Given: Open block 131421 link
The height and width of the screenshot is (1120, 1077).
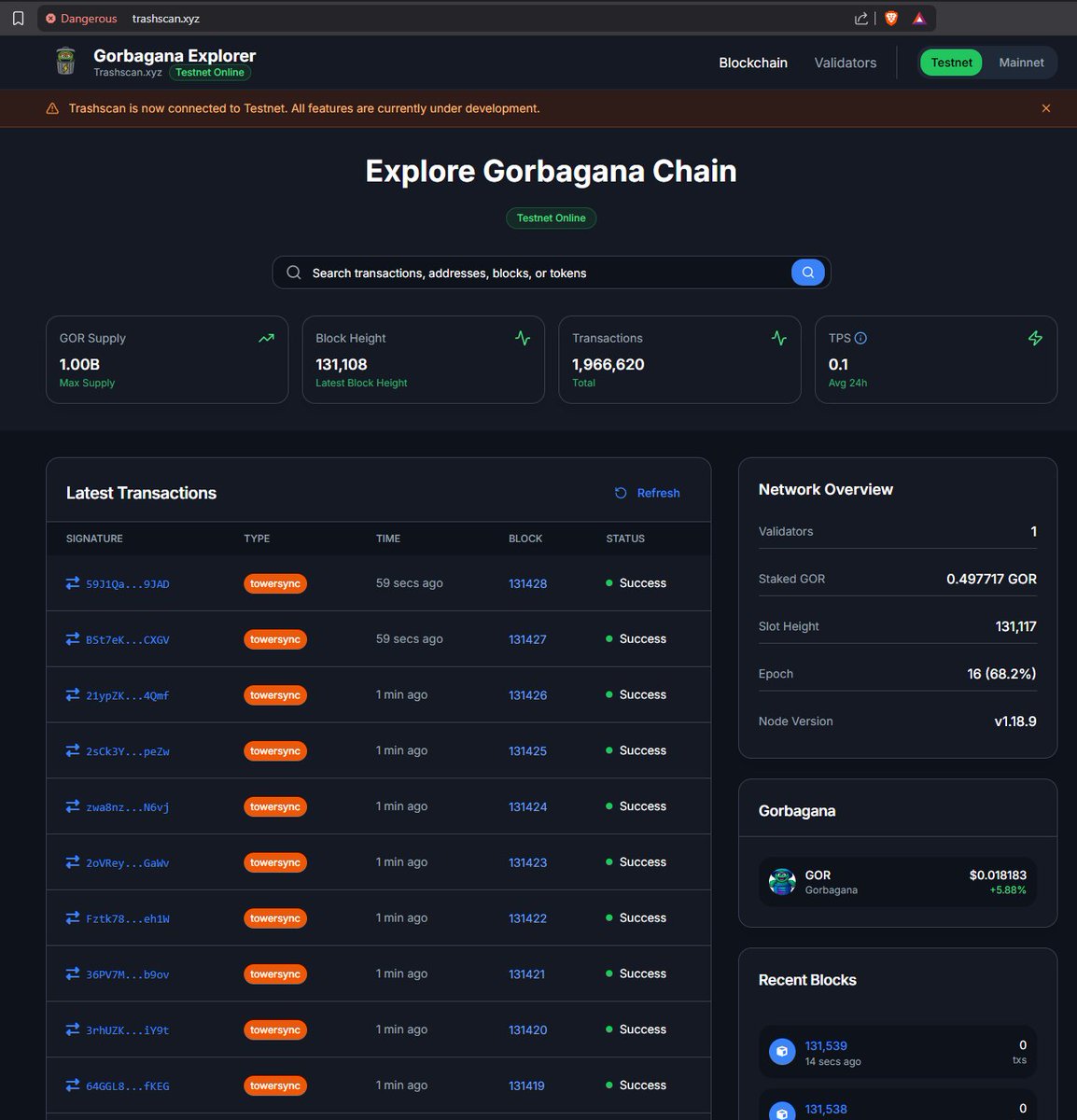Looking at the screenshot, I should [x=526, y=973].
